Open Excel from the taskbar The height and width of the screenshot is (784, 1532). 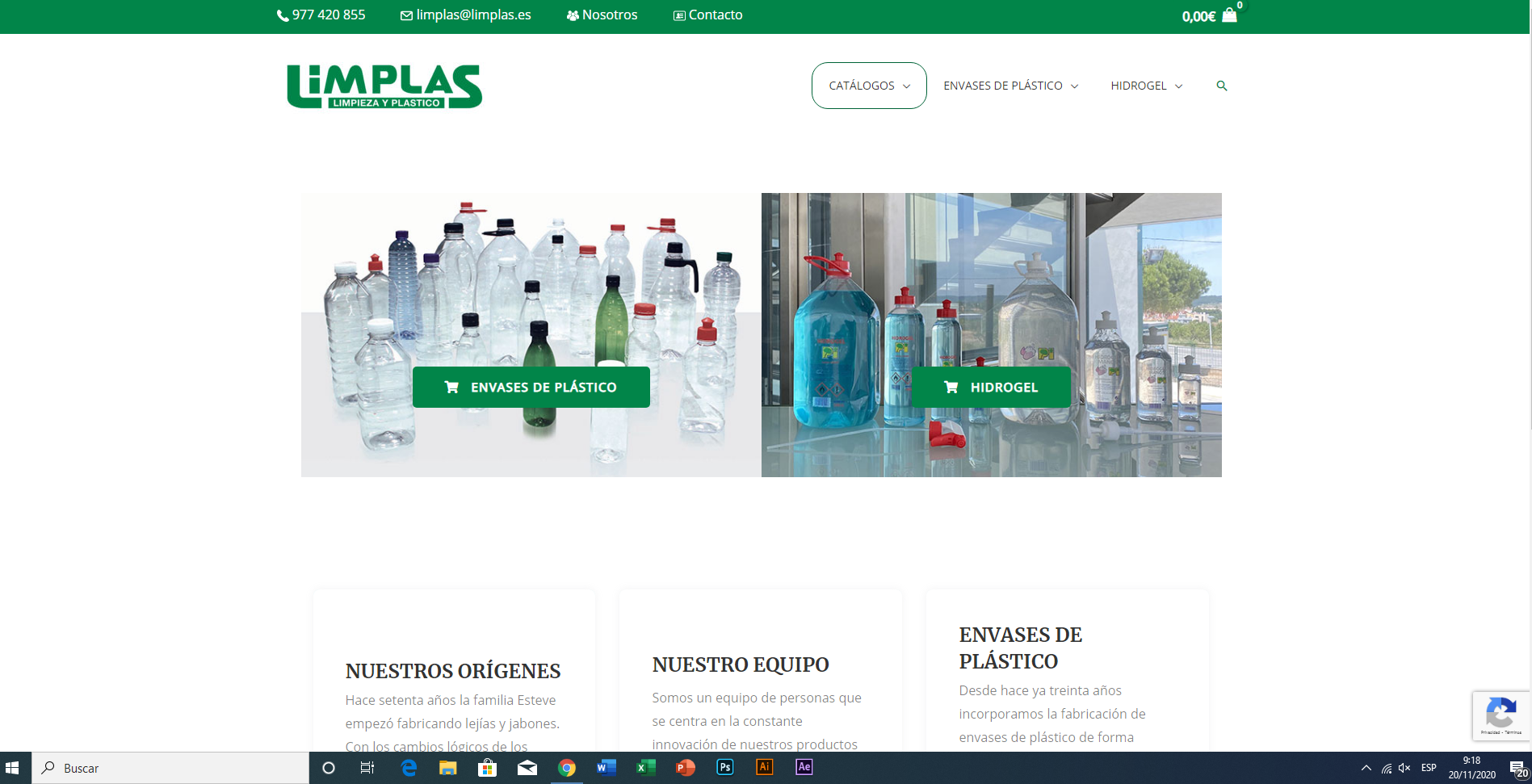click(x=645, y=767)
